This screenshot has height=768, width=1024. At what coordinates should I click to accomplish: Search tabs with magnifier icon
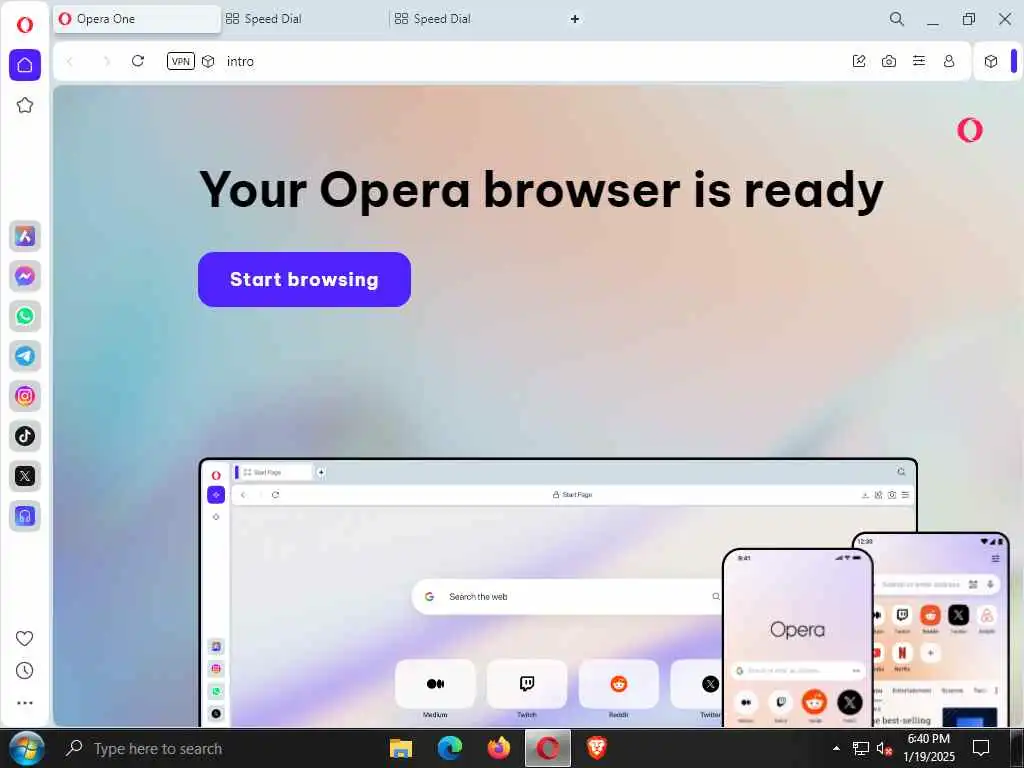[897, 19]
